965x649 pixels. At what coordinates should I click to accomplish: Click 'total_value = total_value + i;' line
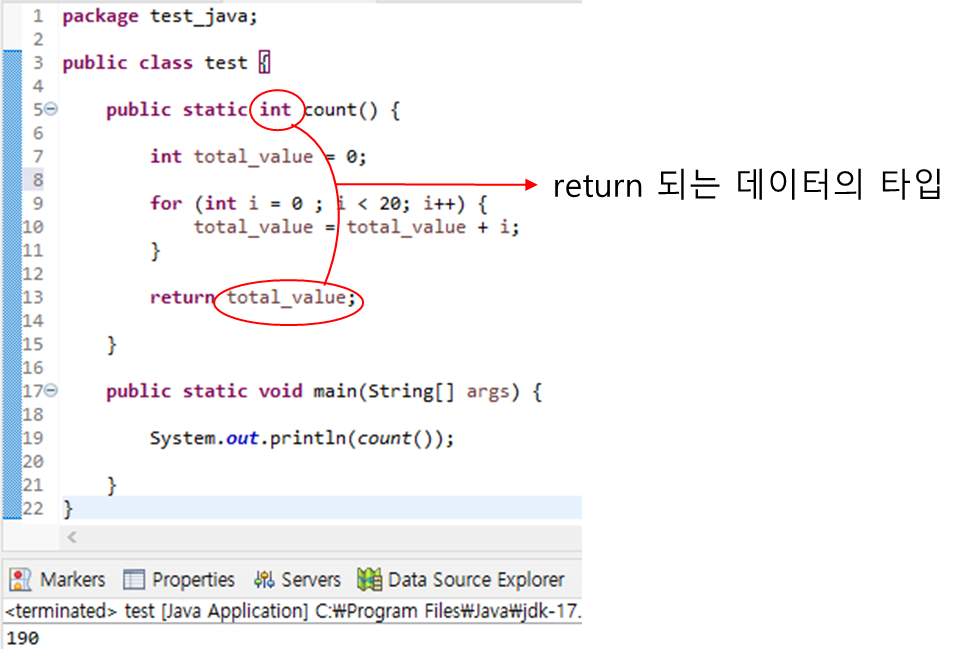[356, 228]
